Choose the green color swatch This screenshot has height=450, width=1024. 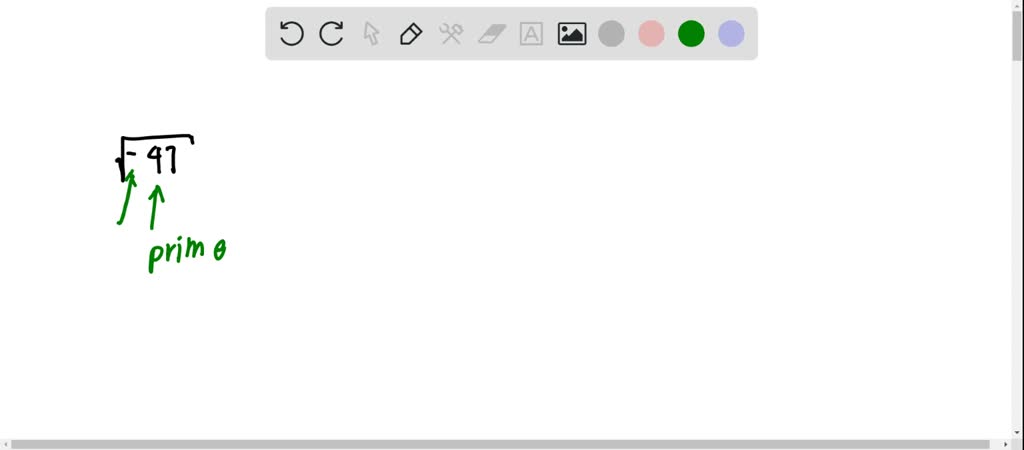[691, 33]
